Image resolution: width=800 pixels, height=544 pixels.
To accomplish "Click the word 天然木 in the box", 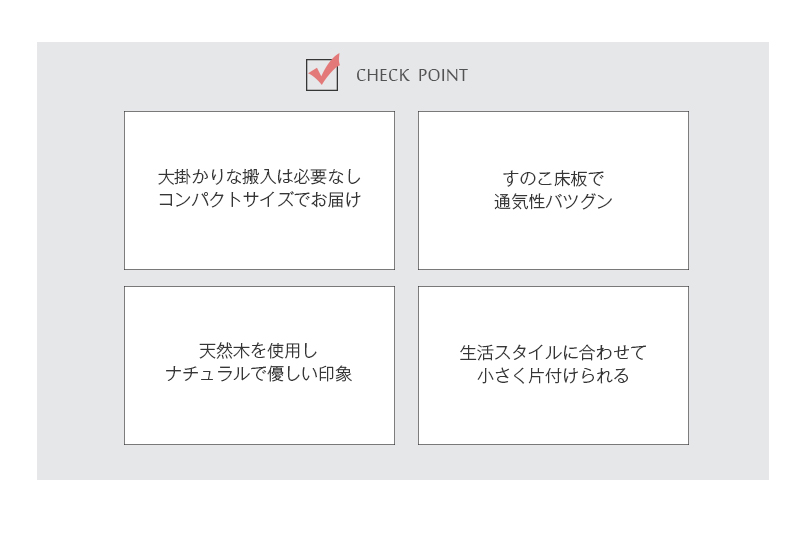I will point(224,351).
